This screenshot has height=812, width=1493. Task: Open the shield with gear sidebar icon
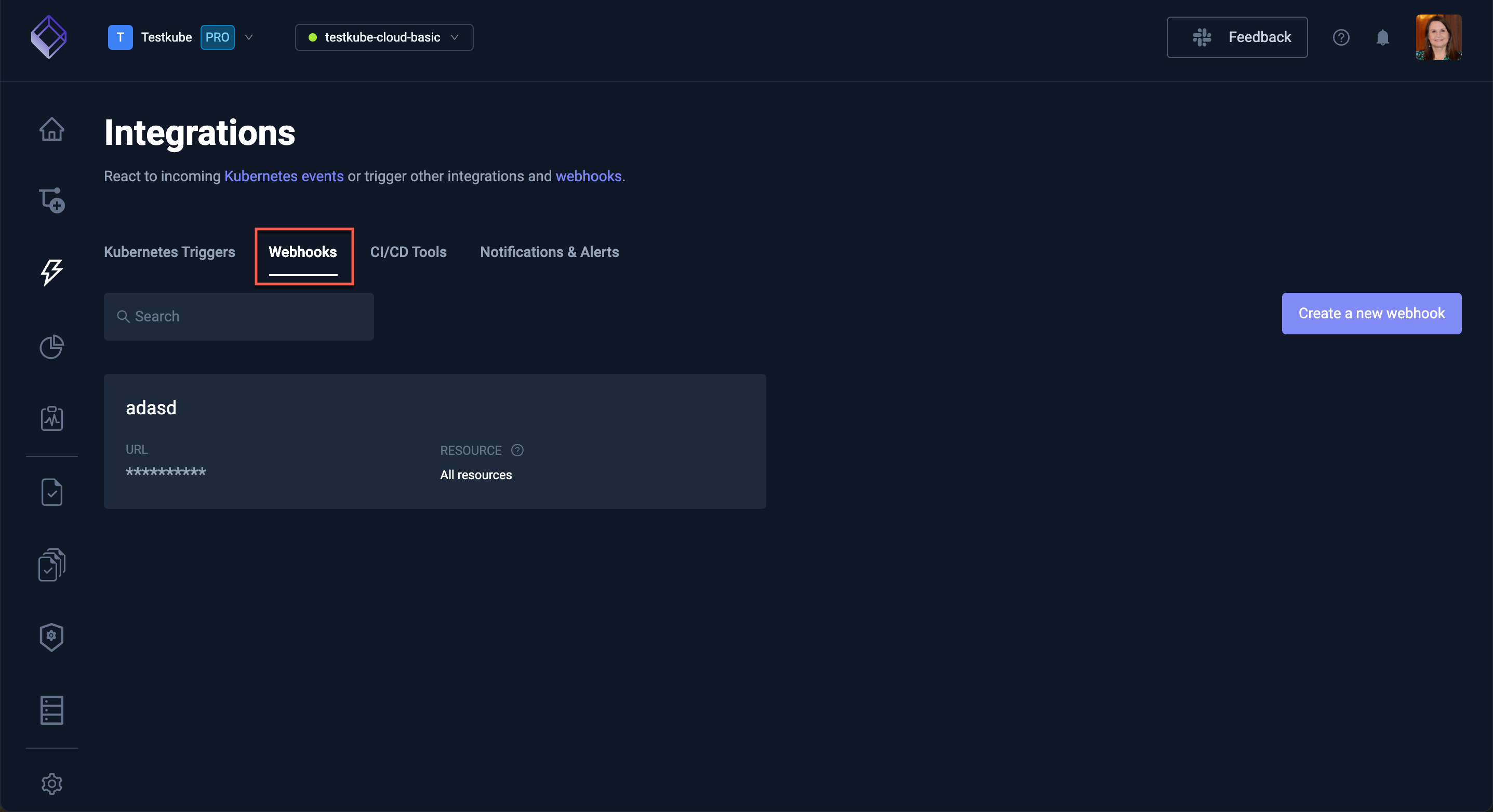coord(51,637)
